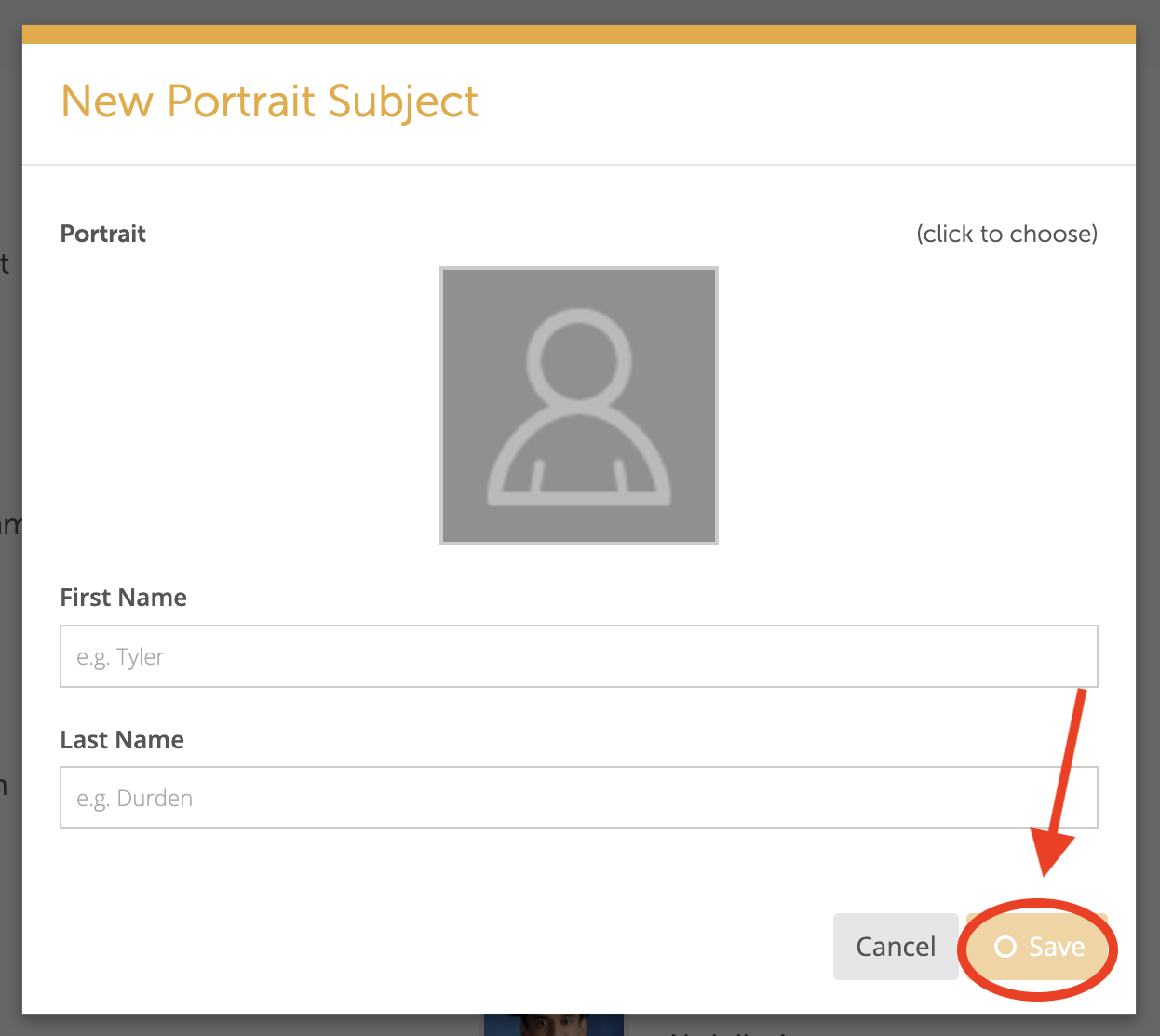
Task: Click the 'First Name' label
Action: tap(124, 598)
